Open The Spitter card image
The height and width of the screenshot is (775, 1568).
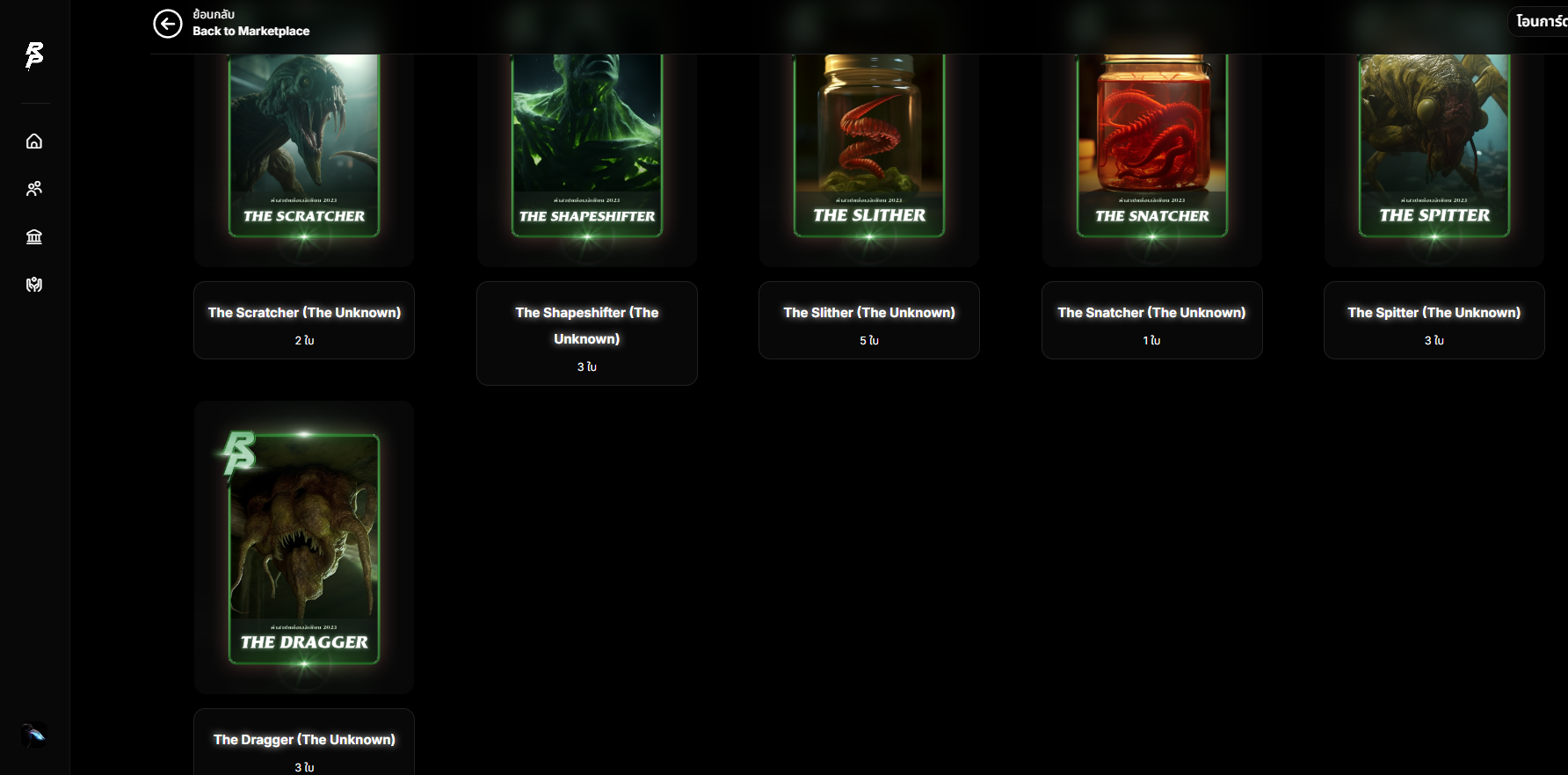(x=1434, y=146)
